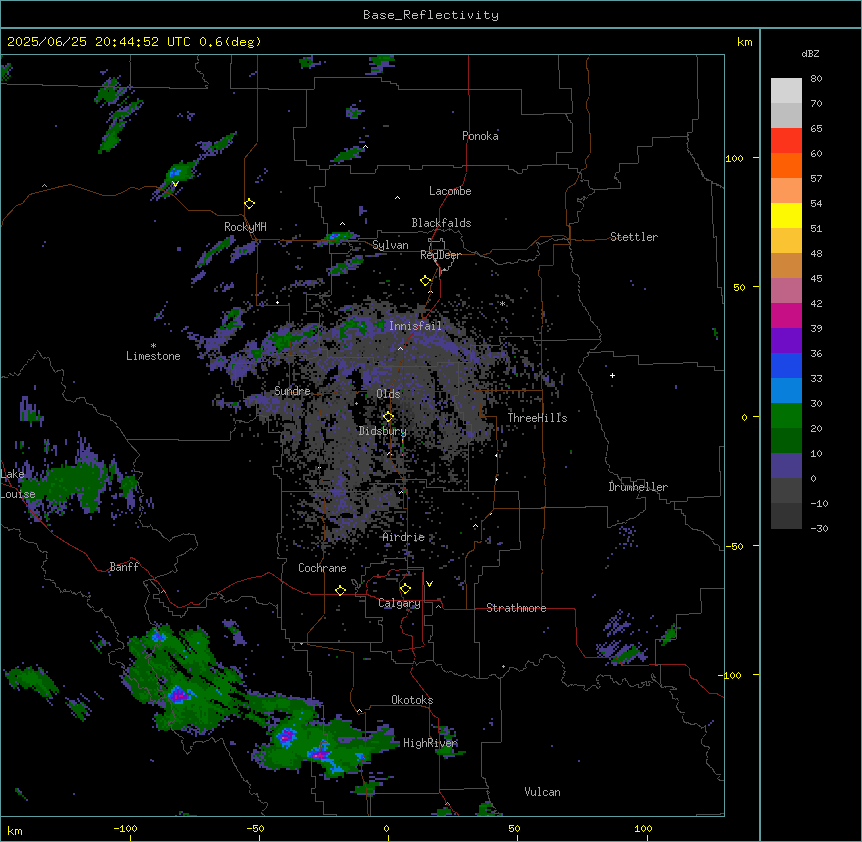
Task: Click the km unit label at bottom left
Action: [x=15, y=830]
